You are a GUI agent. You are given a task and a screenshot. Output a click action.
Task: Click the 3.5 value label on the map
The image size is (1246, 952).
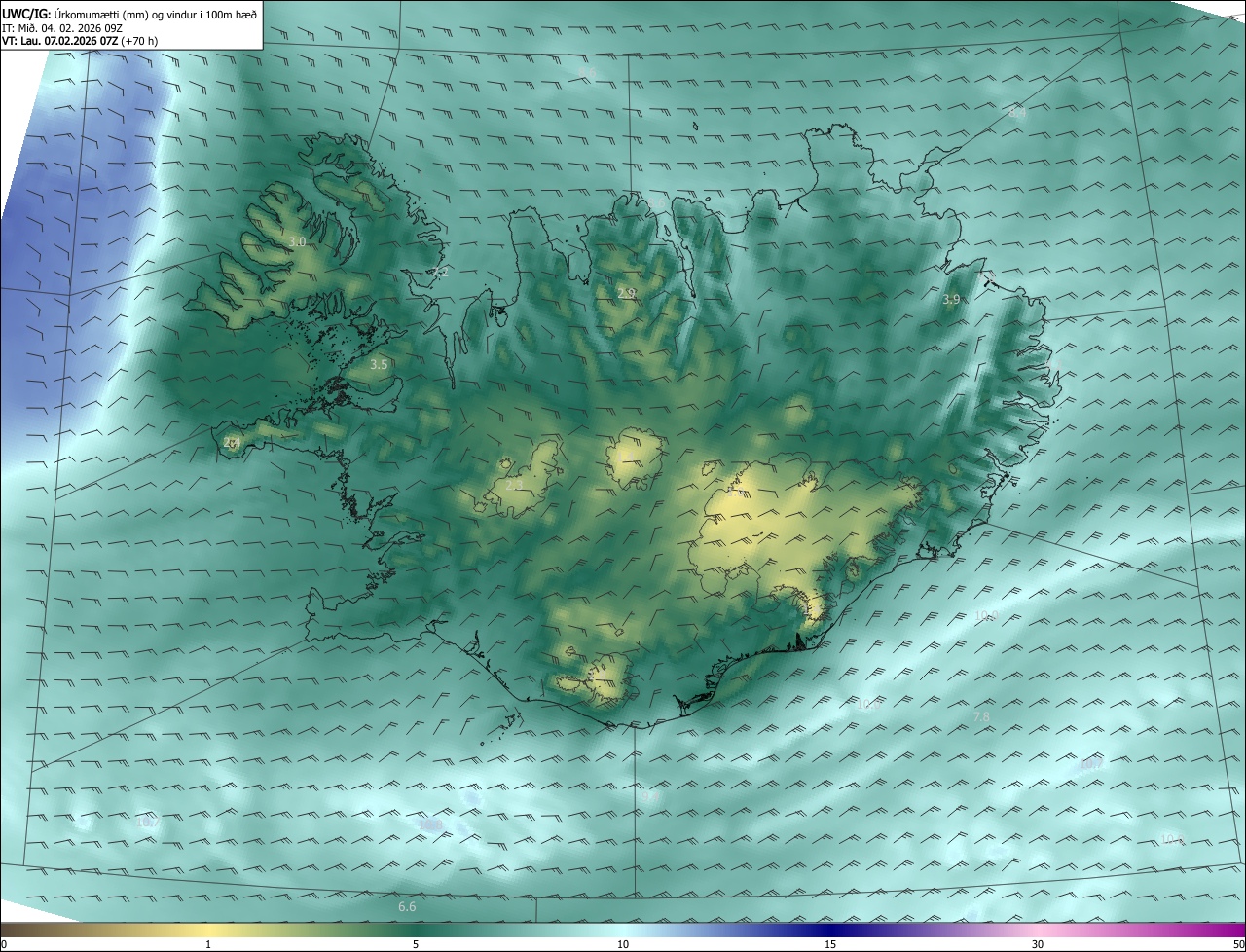tap(379, 364)
